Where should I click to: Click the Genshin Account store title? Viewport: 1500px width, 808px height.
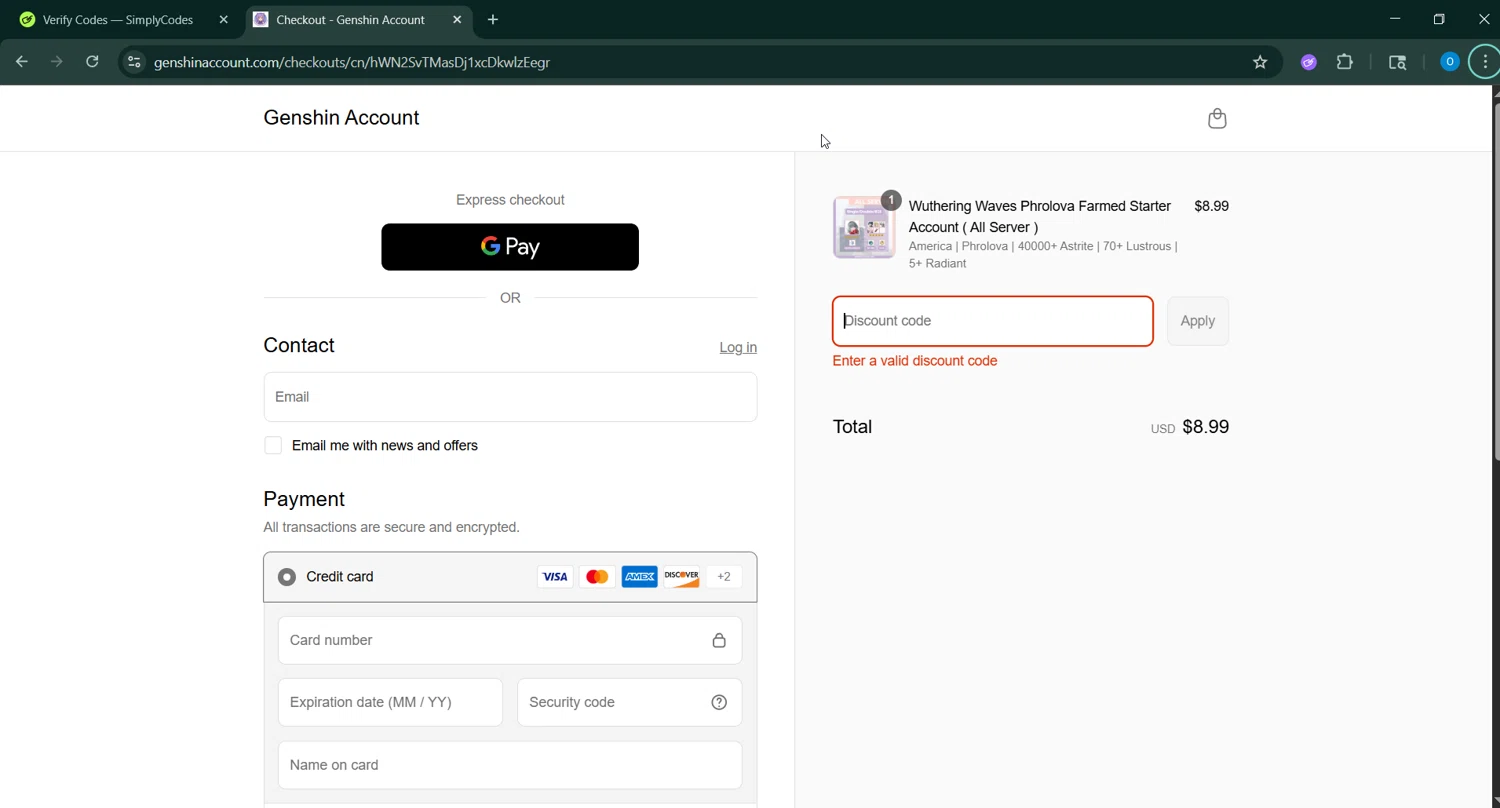coord(341,118)
